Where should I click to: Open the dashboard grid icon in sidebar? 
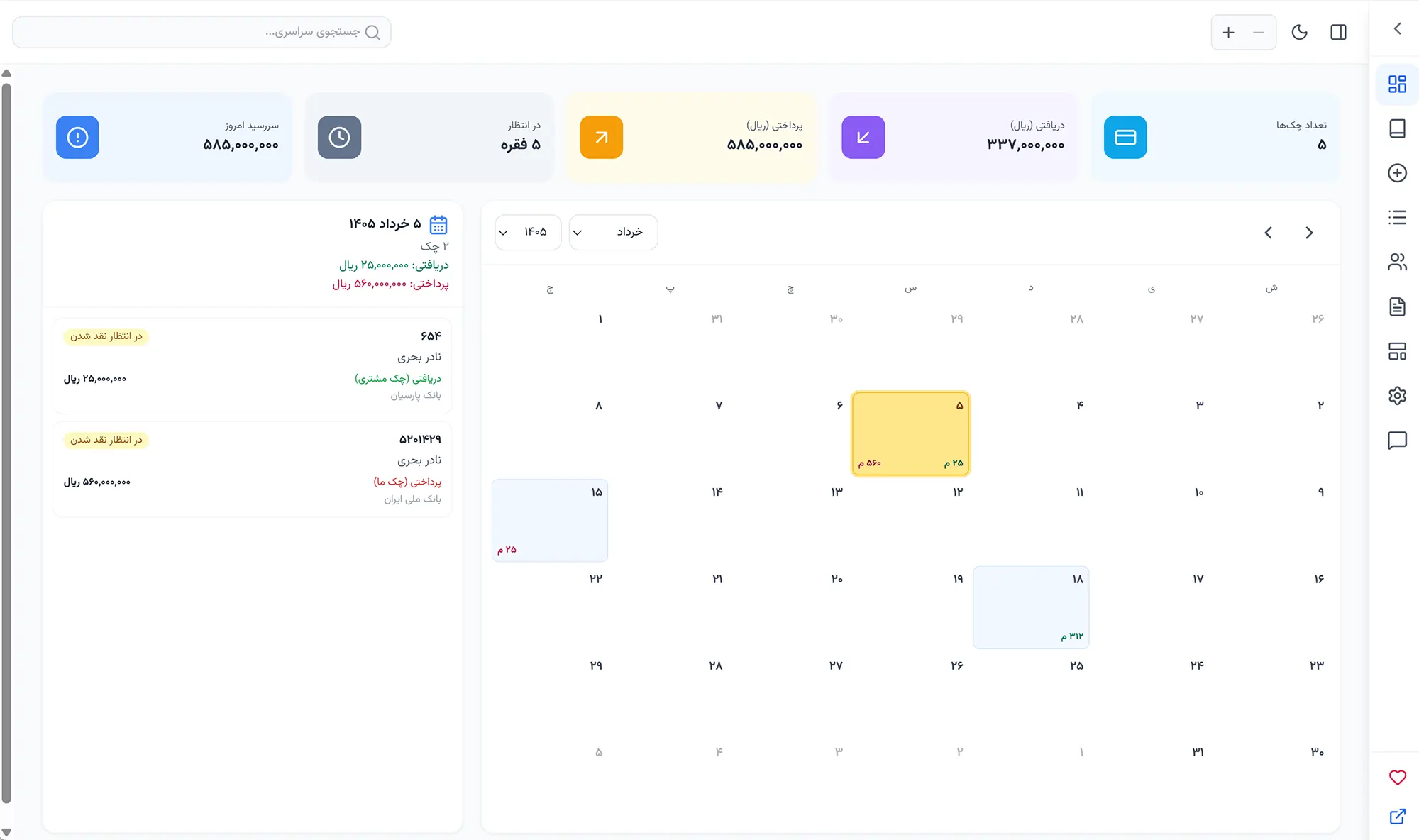(1397, 84)
